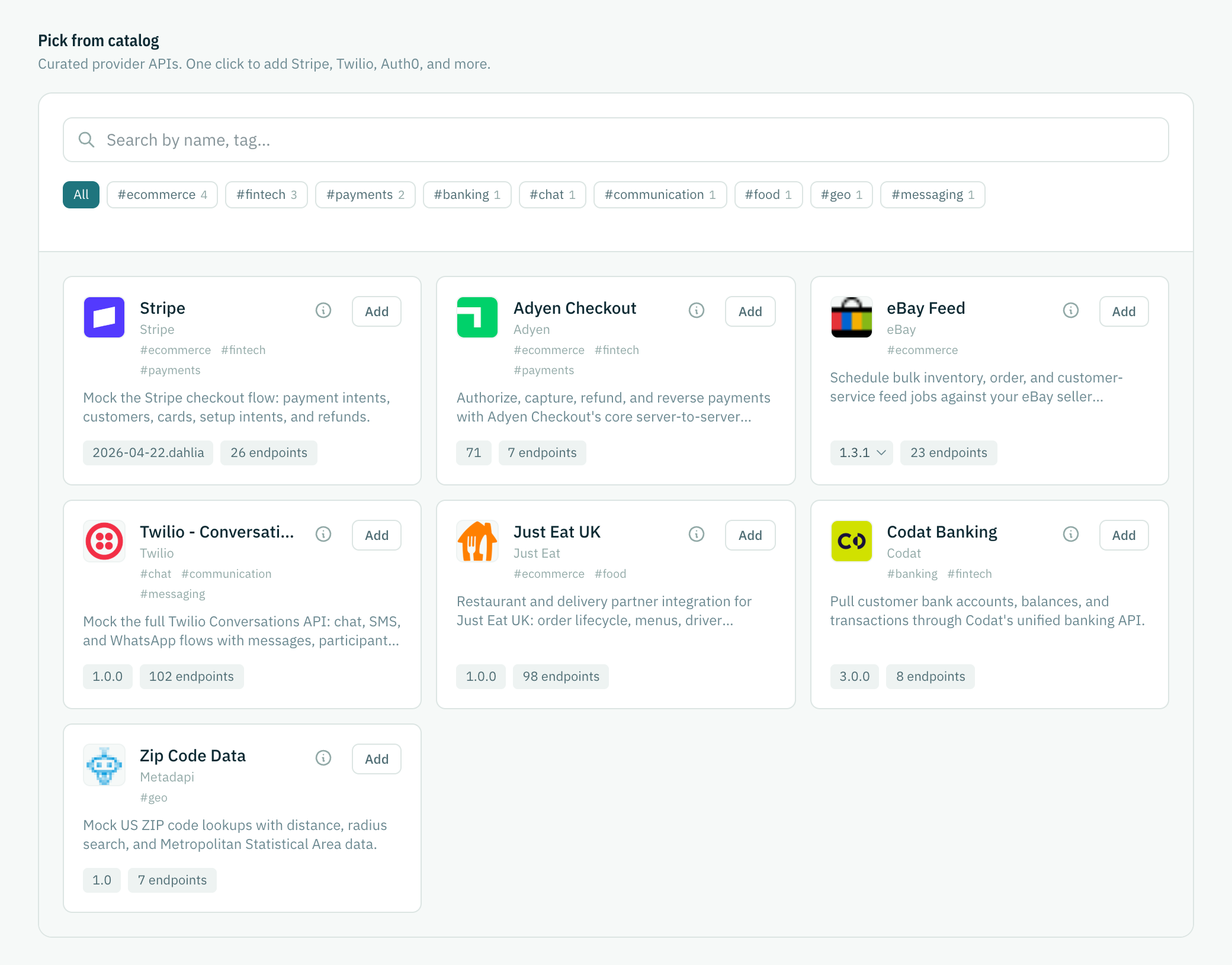Add the Twilio Conversations API

(377, 535)
